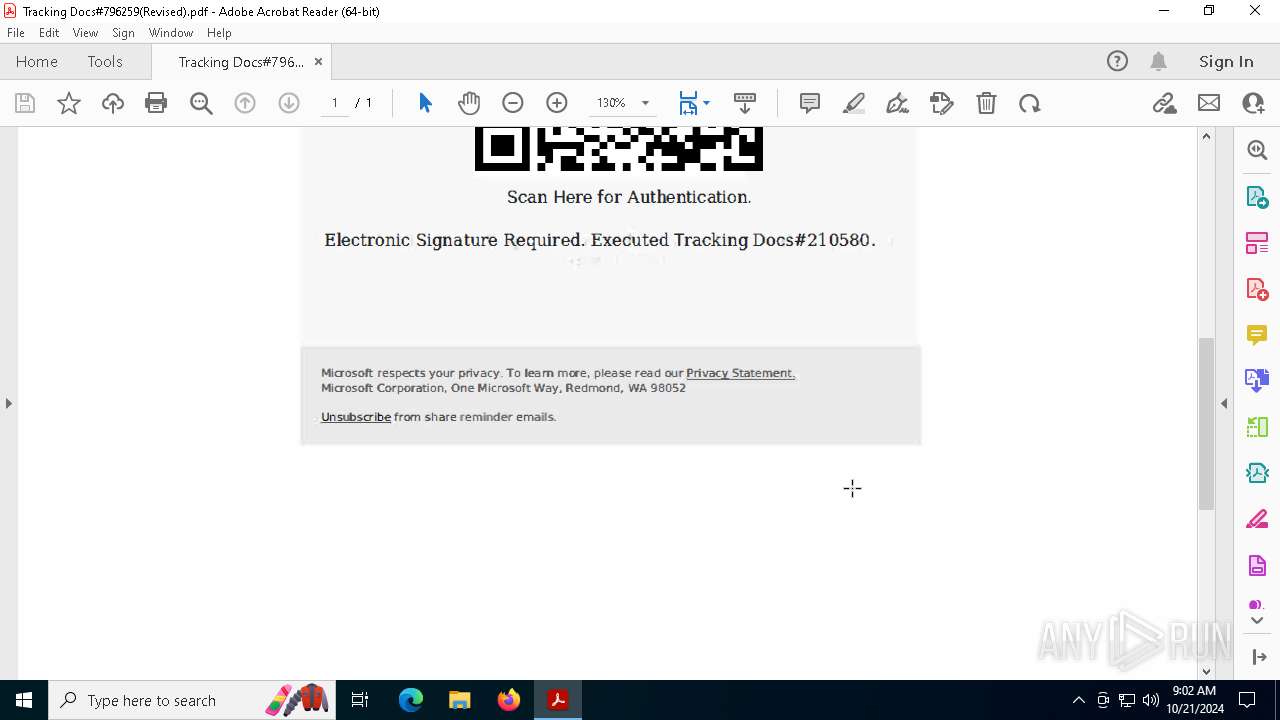
Task: Open File Explorer from taskbar
Action: 460,700
